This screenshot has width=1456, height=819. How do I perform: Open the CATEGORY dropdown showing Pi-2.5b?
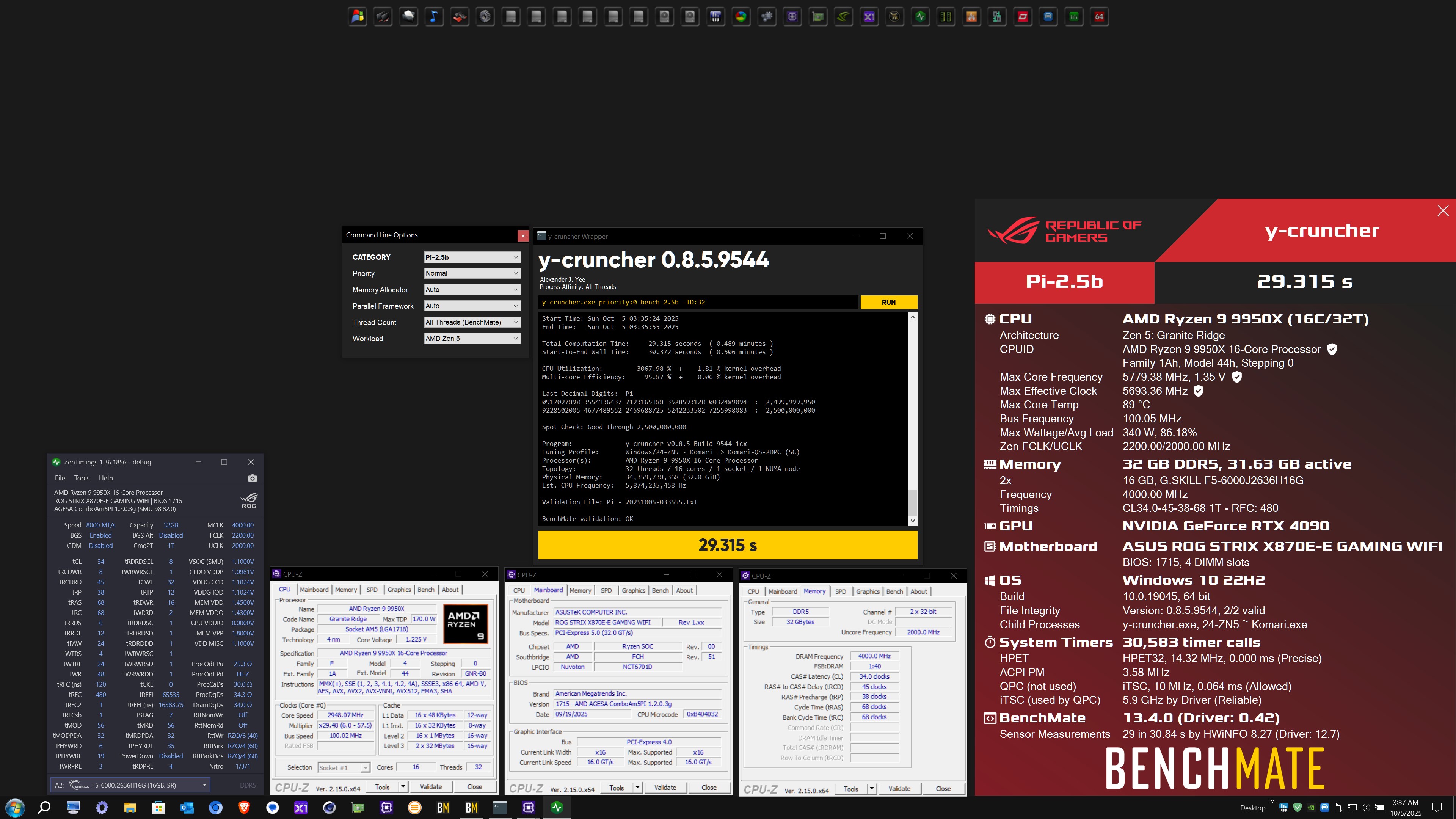click(471, 257)
